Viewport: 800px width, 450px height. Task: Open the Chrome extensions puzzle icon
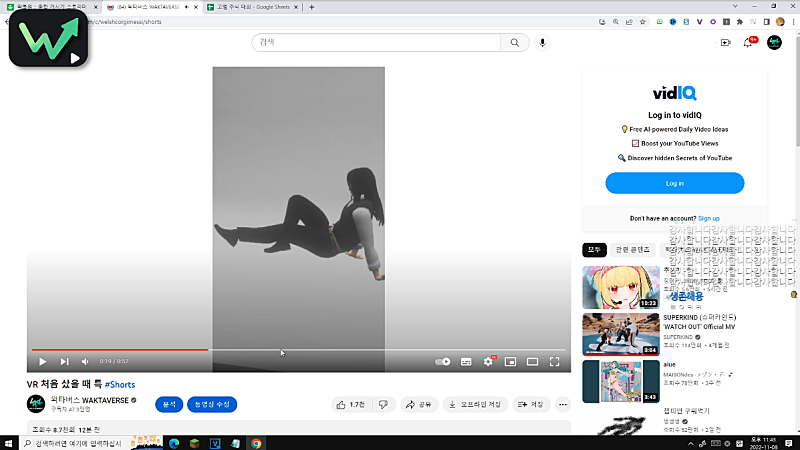point(740,22)
